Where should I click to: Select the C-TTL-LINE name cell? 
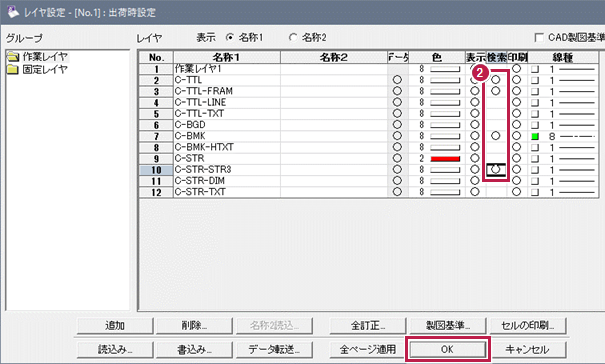pos(227,102)
